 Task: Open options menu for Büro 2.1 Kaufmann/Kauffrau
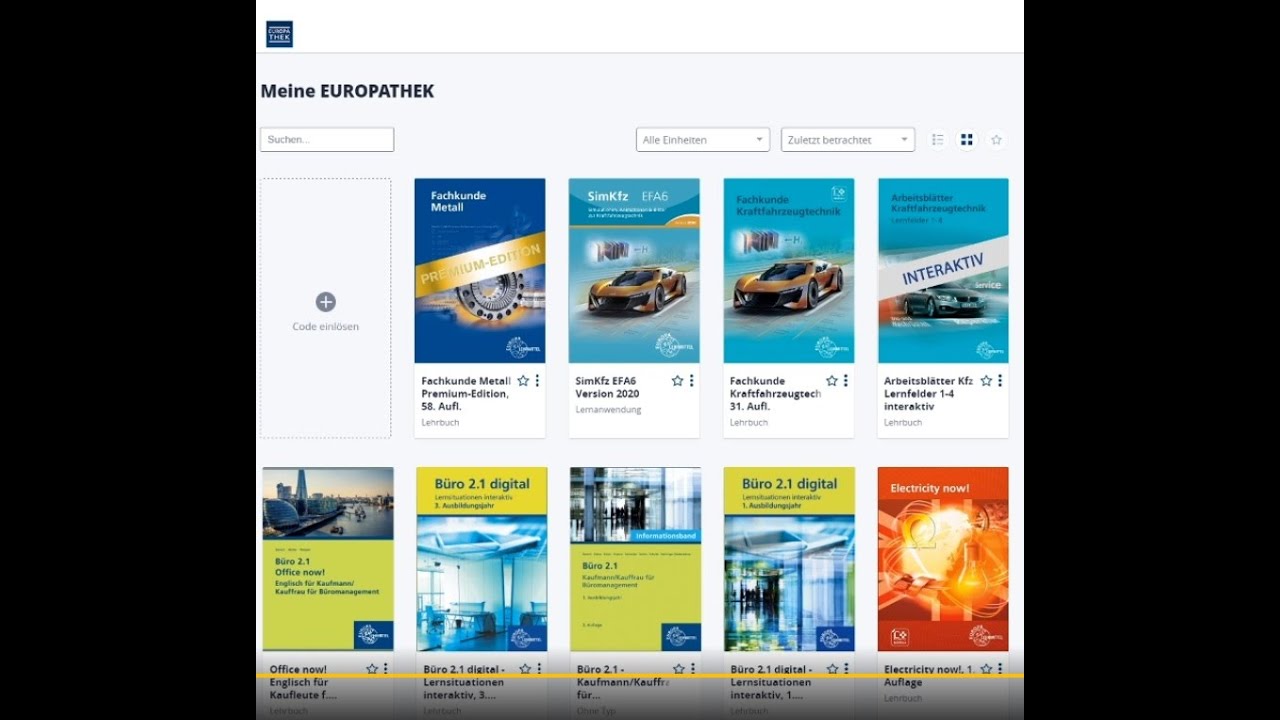pyautogui.click(x=692, y=669)
